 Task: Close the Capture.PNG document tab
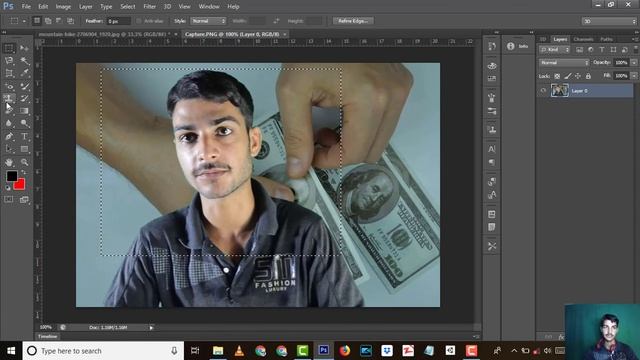tap(285, 34)
